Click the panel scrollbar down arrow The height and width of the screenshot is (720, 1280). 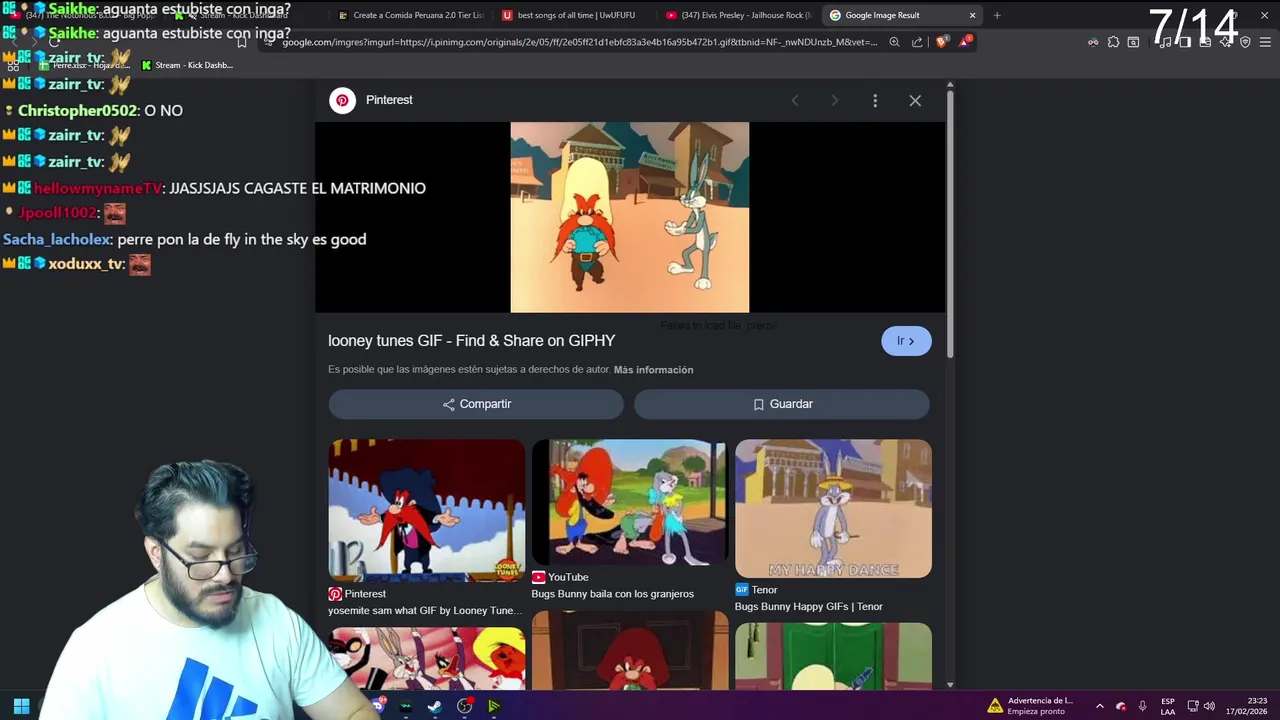[950, 685]
